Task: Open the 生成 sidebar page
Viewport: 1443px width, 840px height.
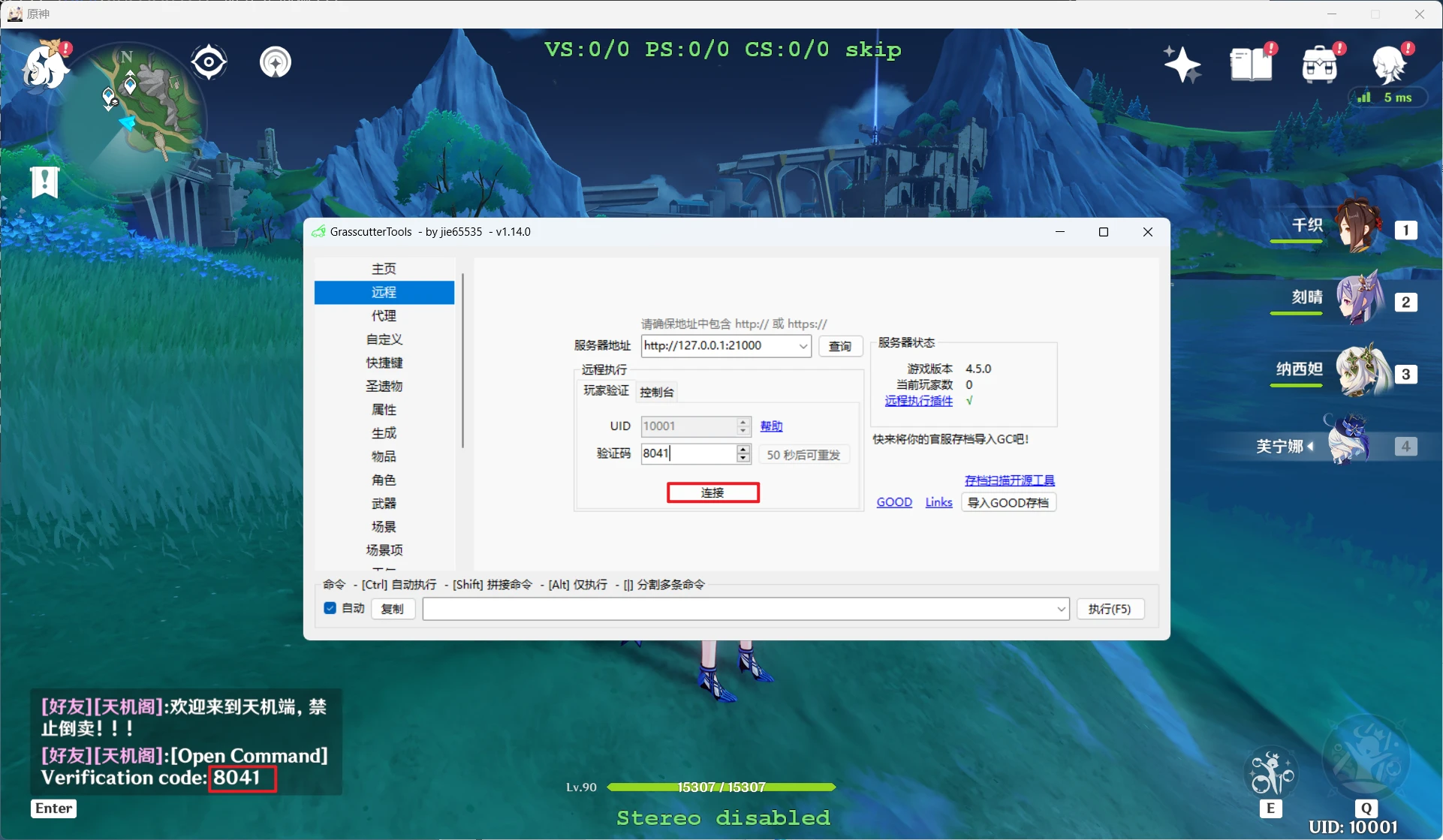Action: click(384, 433)
